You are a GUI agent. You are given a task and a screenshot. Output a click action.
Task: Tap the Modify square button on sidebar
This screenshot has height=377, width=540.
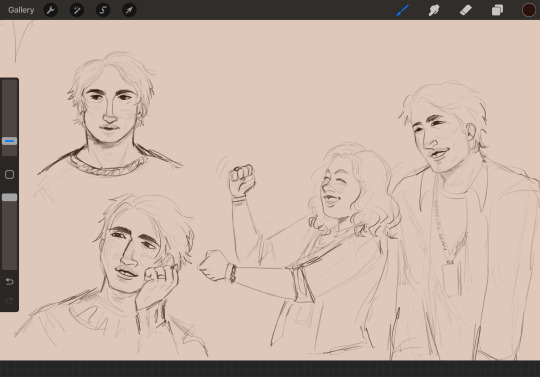tap(9, 175)
